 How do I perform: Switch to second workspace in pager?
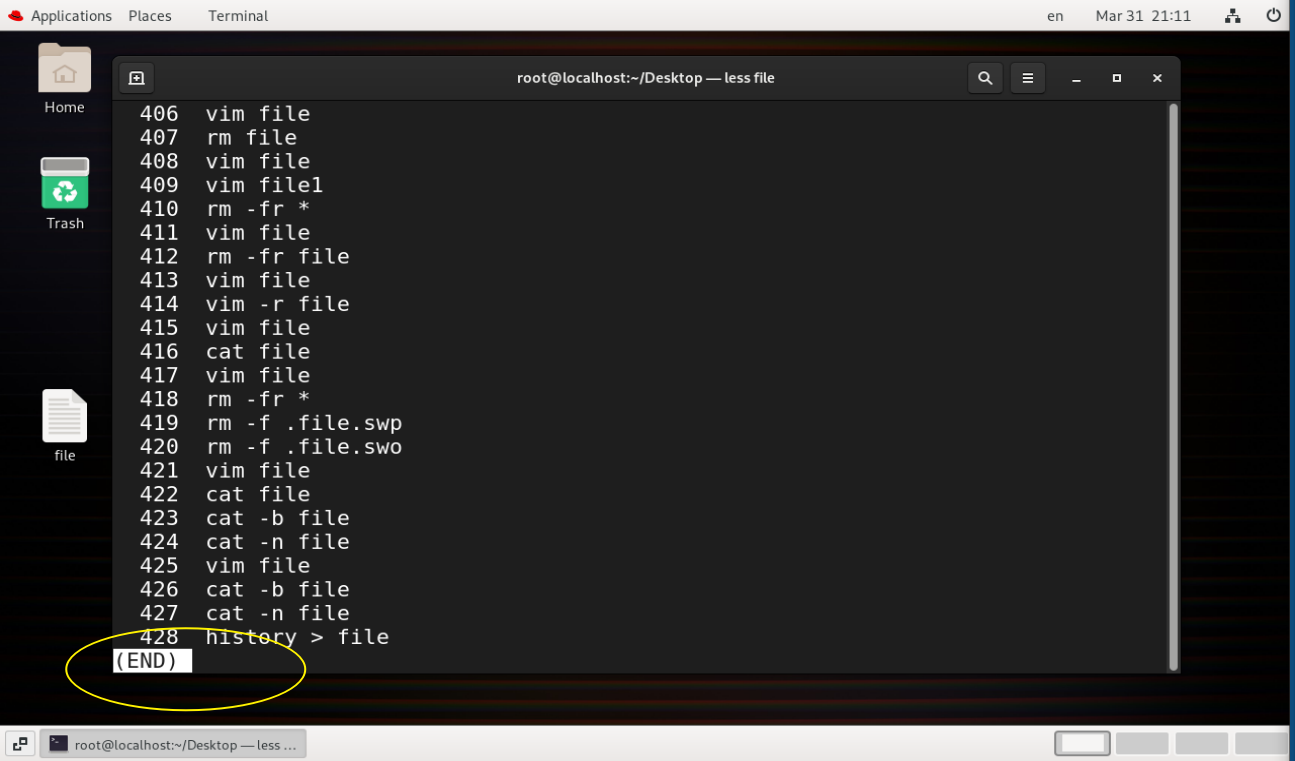[1142, 743]
